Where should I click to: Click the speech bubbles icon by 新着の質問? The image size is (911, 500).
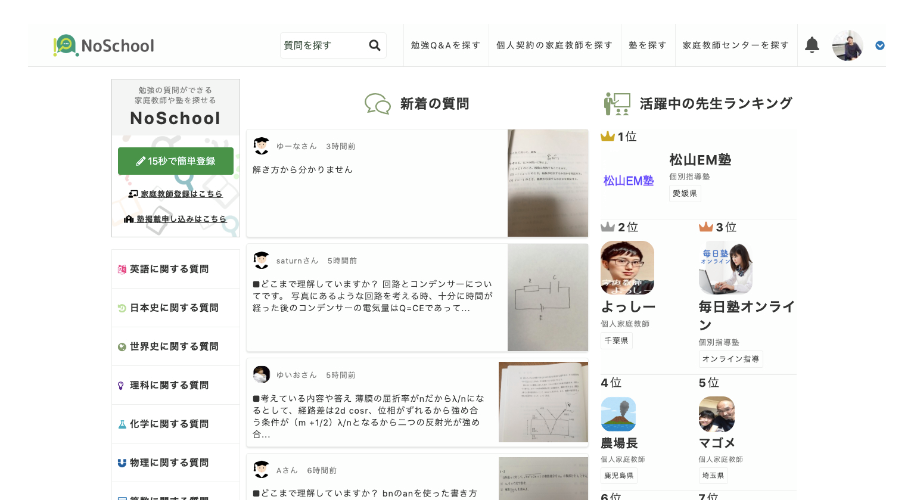[x=378, y=104]
